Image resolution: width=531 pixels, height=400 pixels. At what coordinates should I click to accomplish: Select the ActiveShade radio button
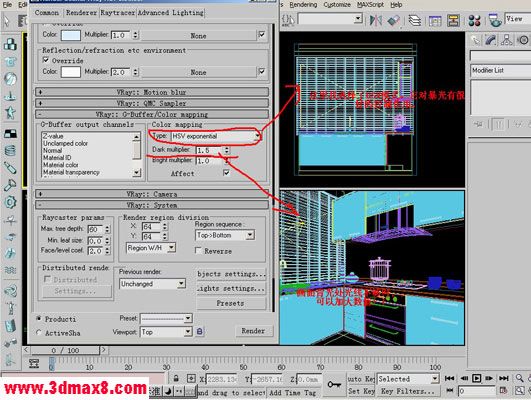coord(39,333)
